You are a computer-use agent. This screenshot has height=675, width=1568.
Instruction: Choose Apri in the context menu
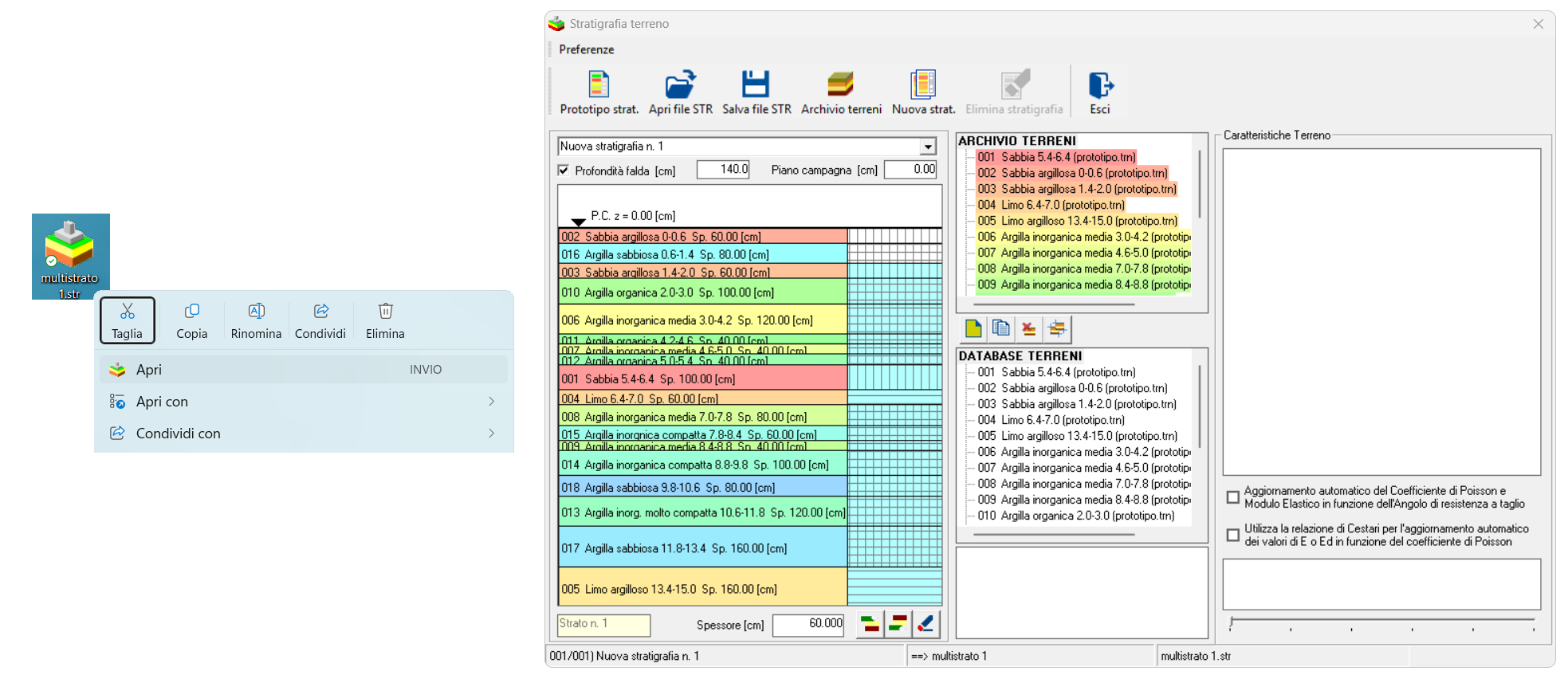click(x=149, y=370)
